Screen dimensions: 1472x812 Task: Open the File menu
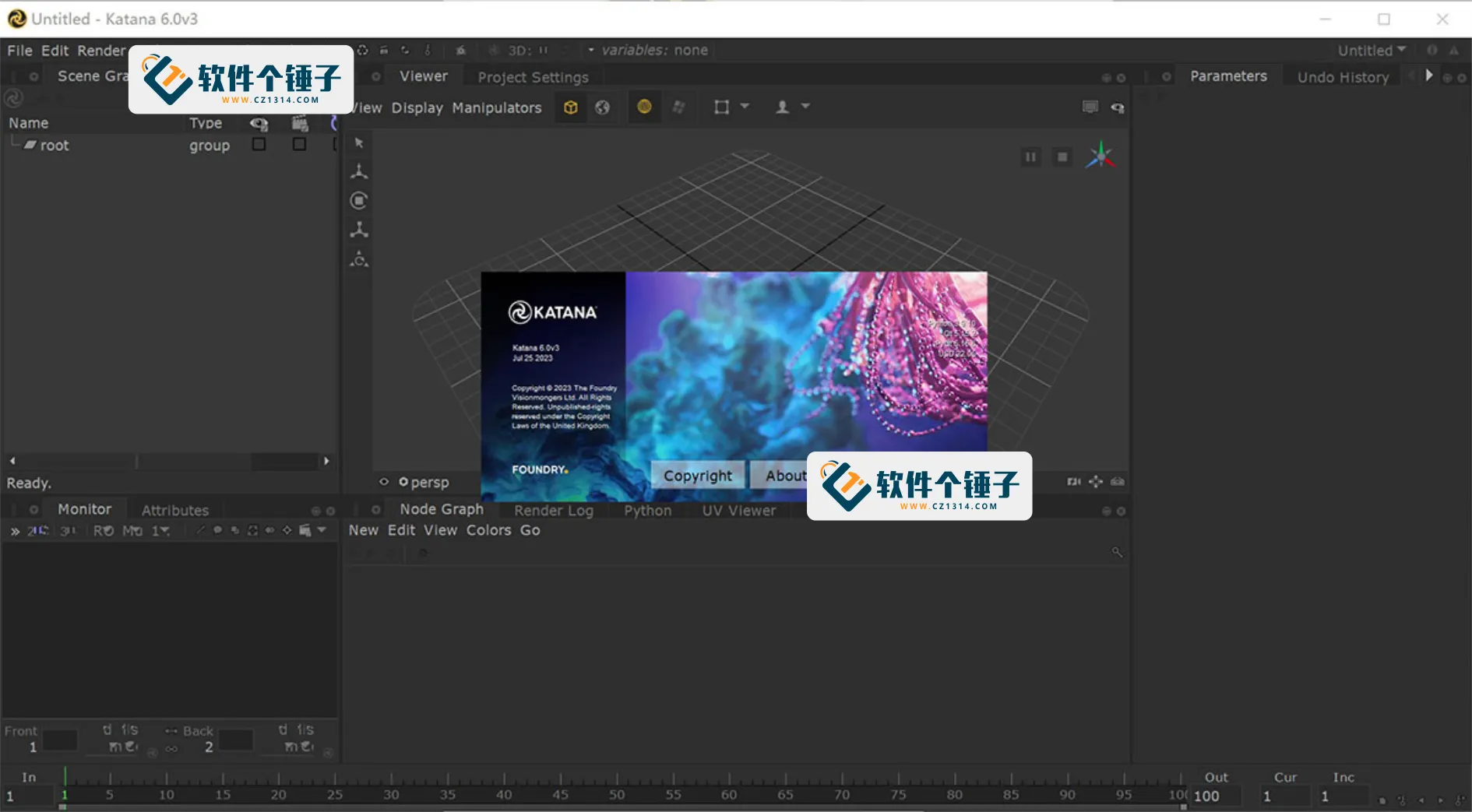tap(19, 51)
